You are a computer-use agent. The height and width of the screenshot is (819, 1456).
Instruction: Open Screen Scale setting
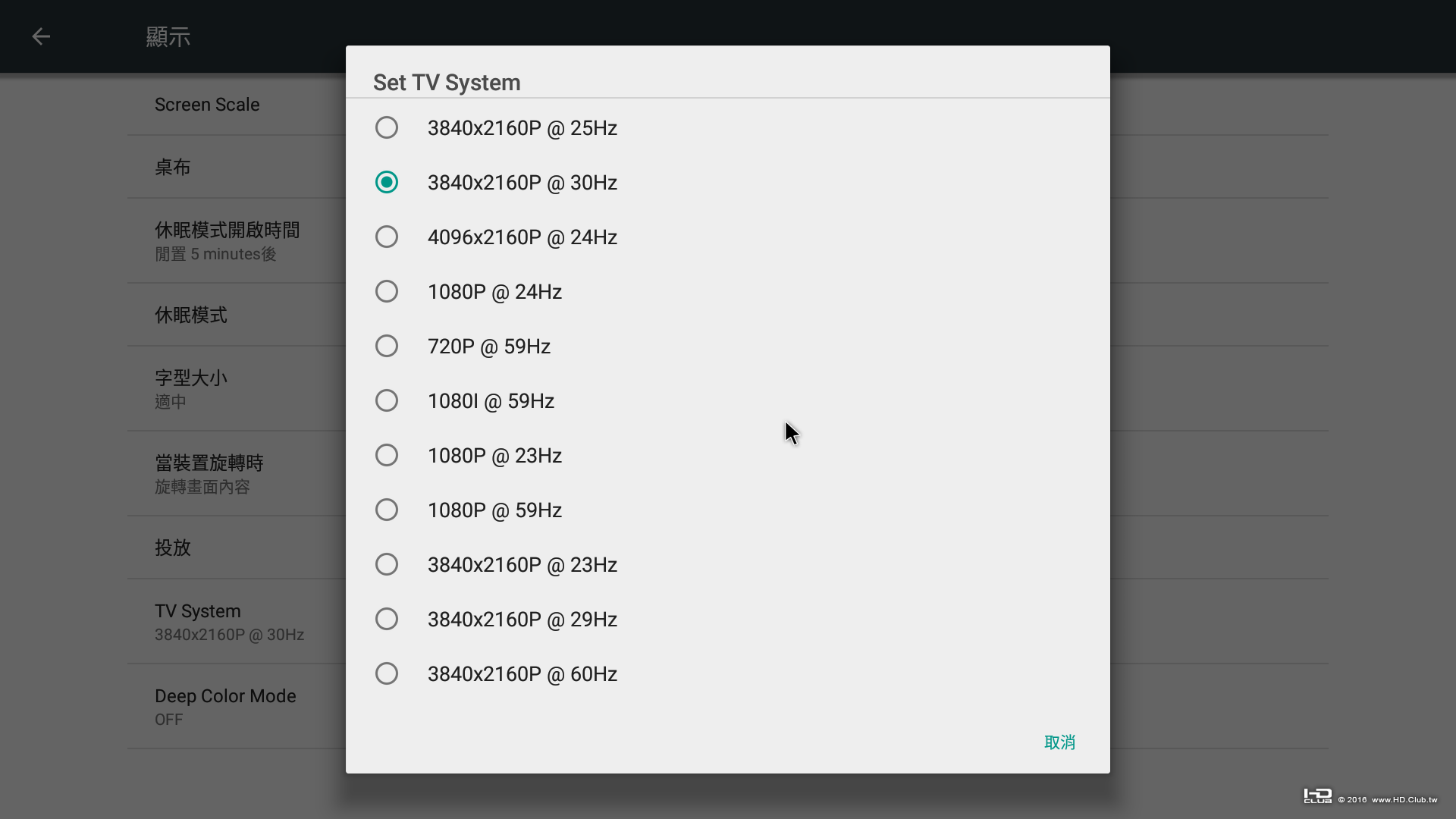[207, 105]
